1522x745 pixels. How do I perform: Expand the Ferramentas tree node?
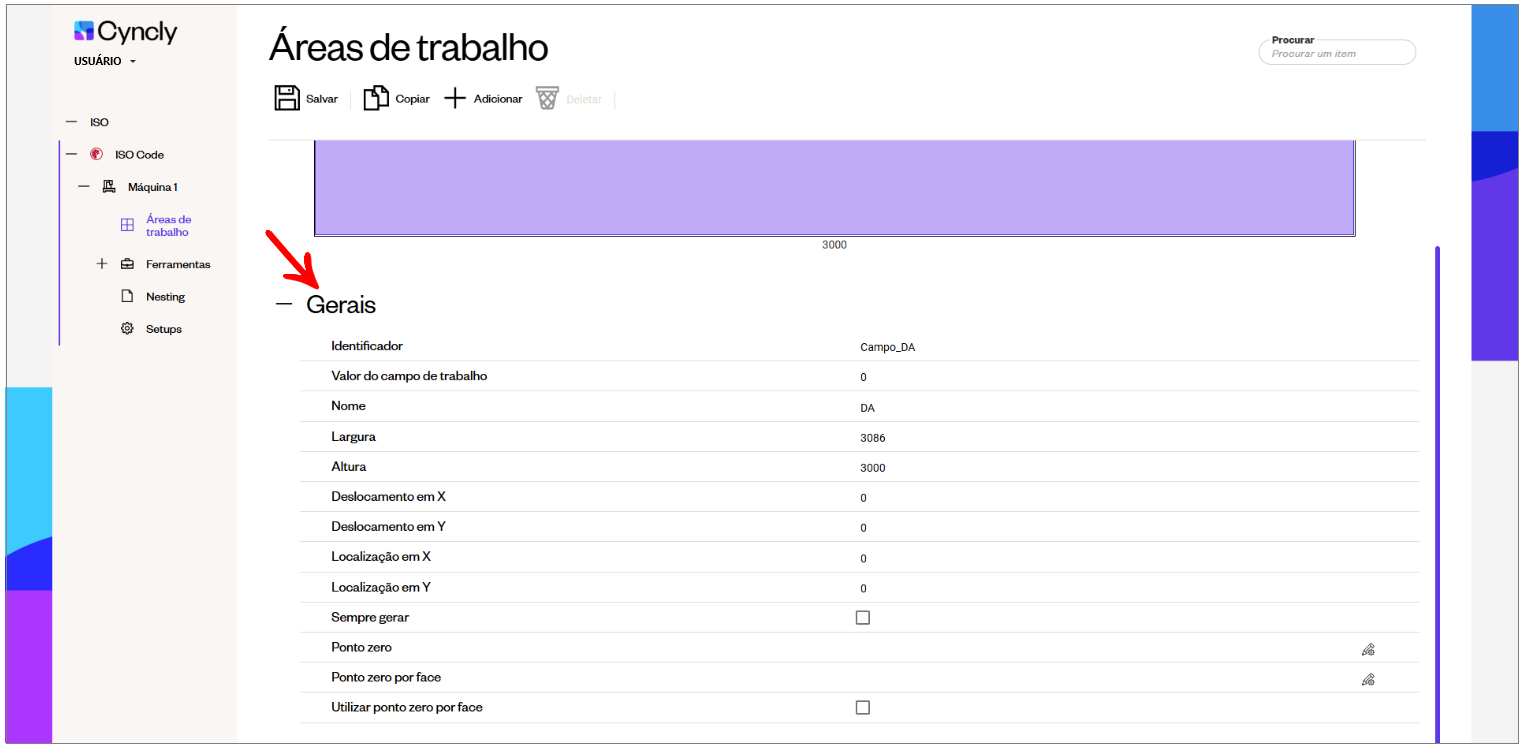click(x=101, y=264)
